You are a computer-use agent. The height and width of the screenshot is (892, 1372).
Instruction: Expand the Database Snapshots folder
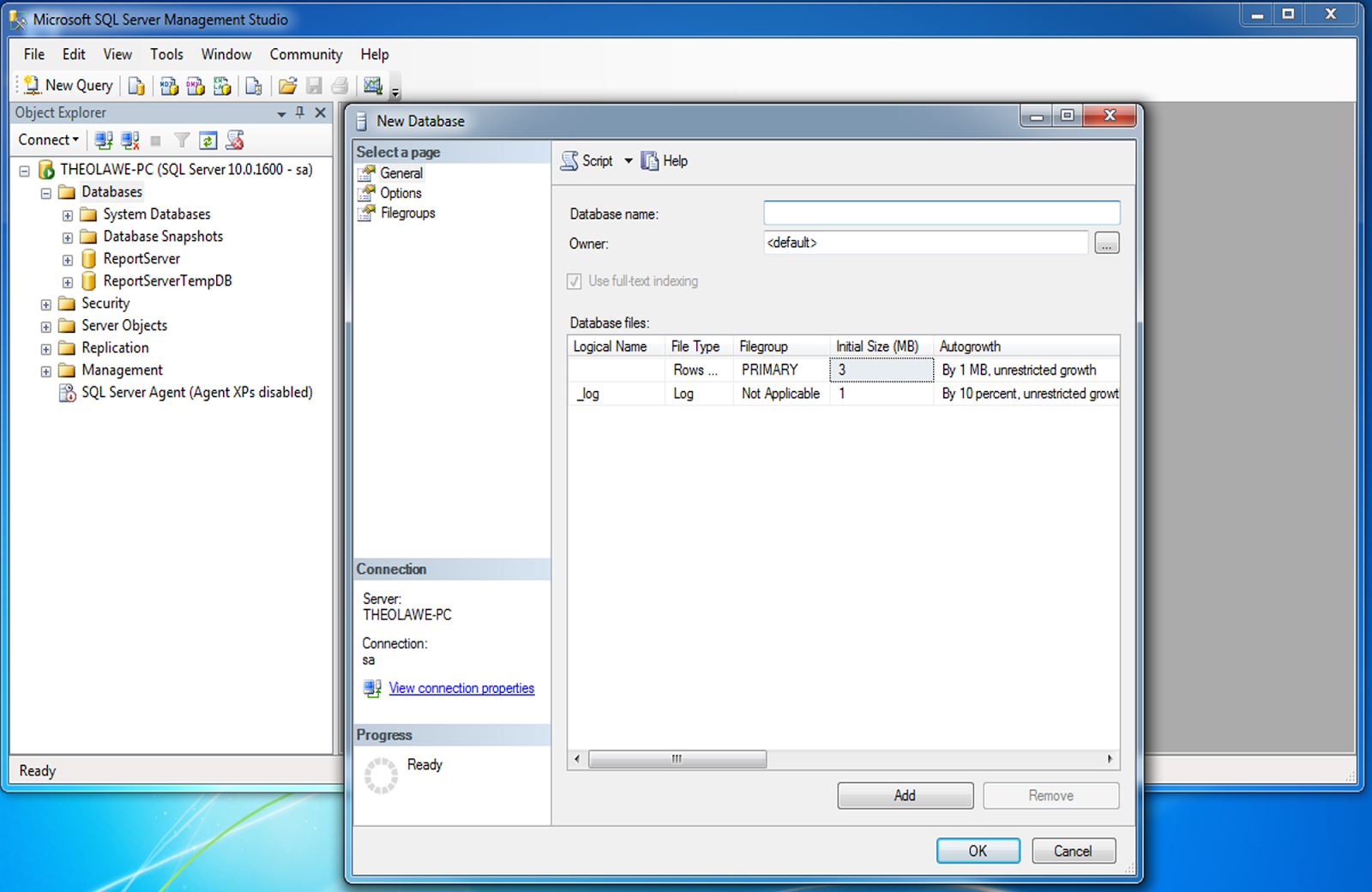pyautogui.click(x=68, y=238)
